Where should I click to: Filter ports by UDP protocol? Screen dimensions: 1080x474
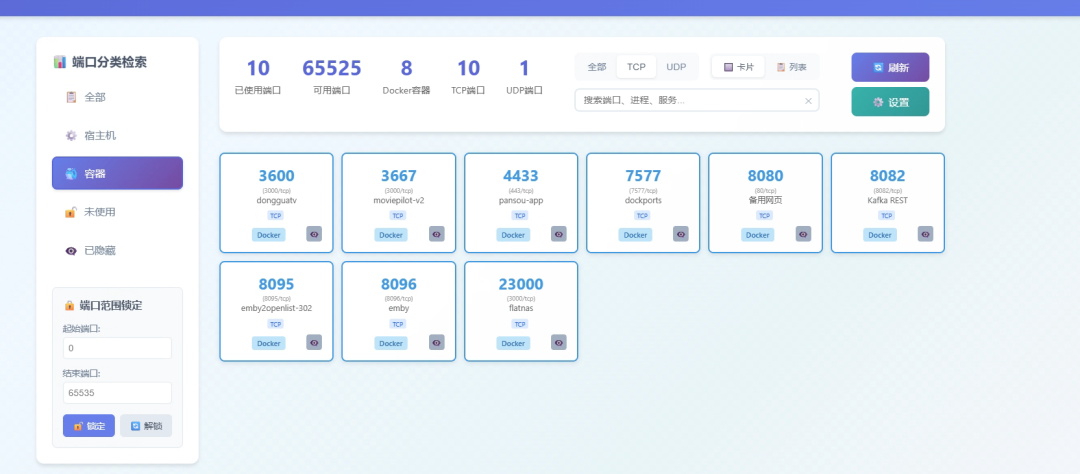(x=676, y=67)
